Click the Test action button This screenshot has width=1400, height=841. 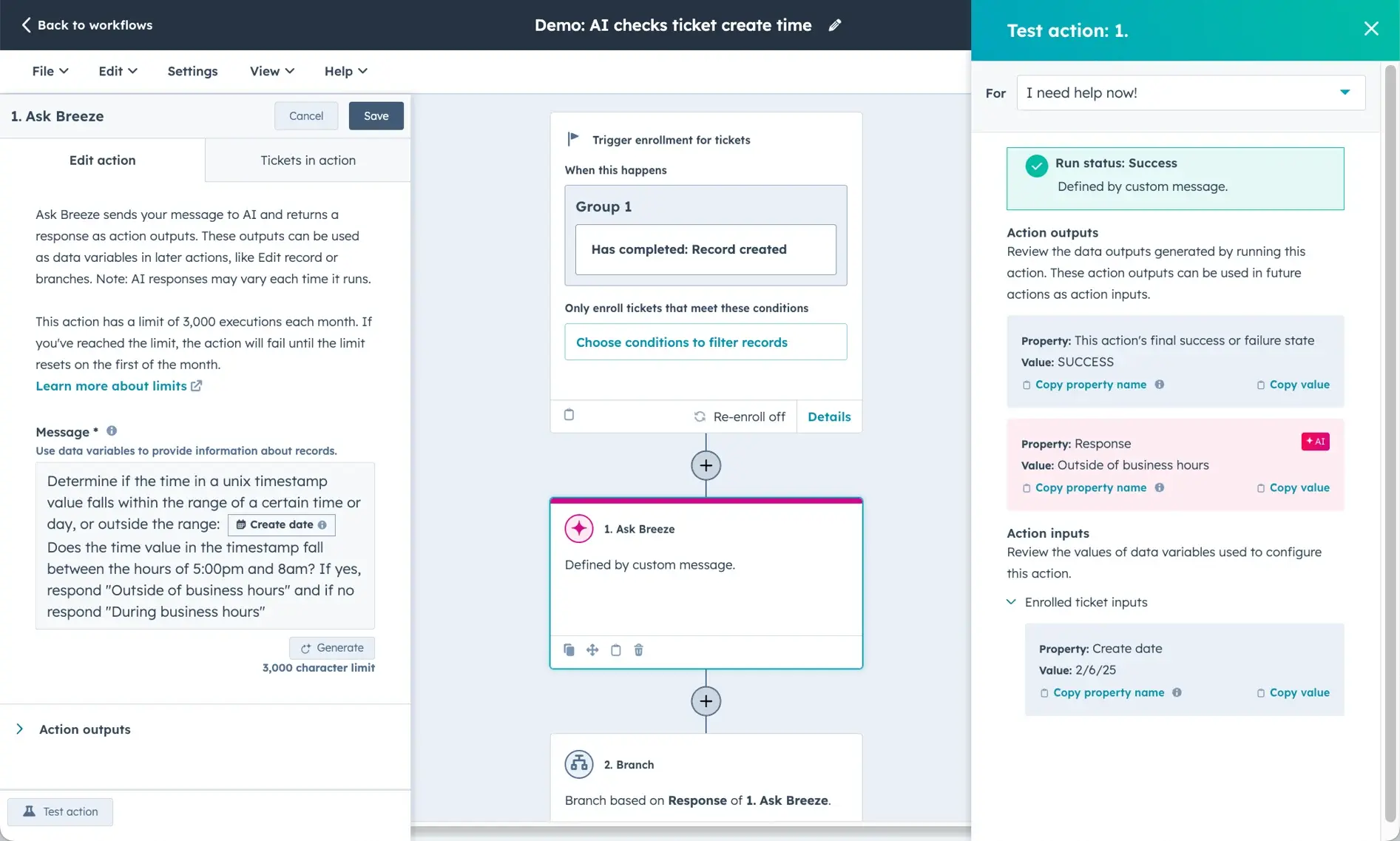tap(61, 811)
